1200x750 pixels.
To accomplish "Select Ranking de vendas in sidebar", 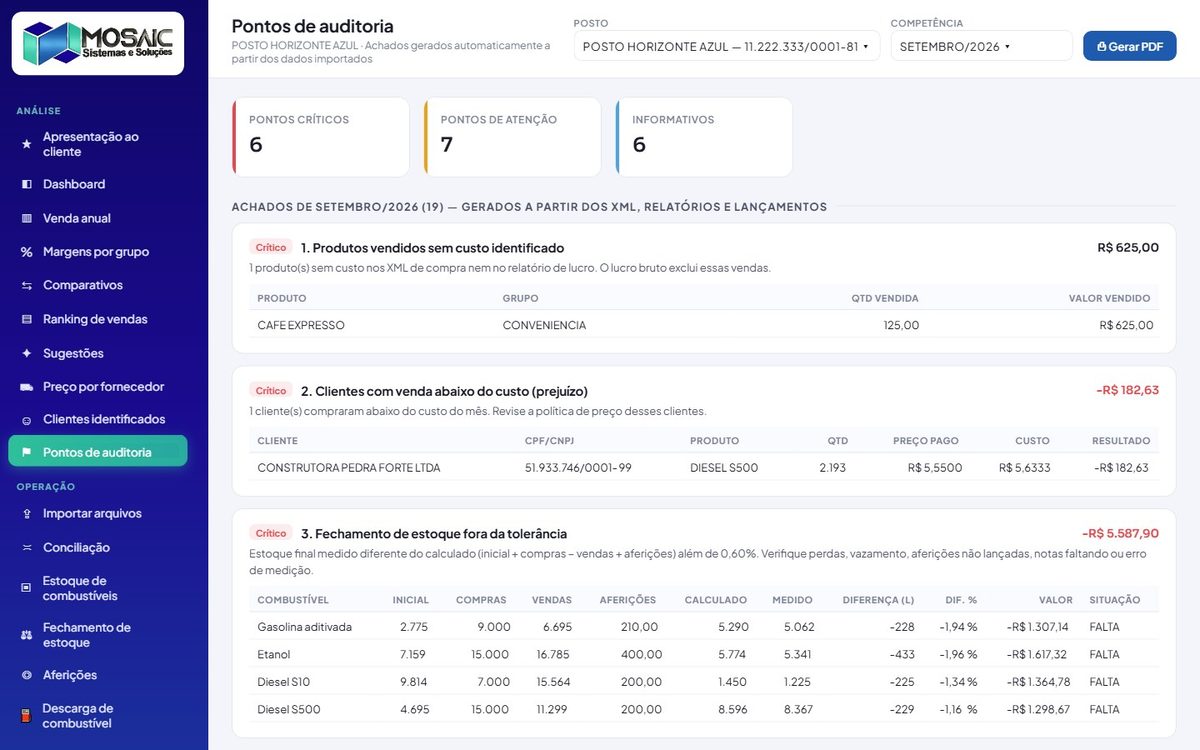I will pyautogui.click(x=98, y=319).
